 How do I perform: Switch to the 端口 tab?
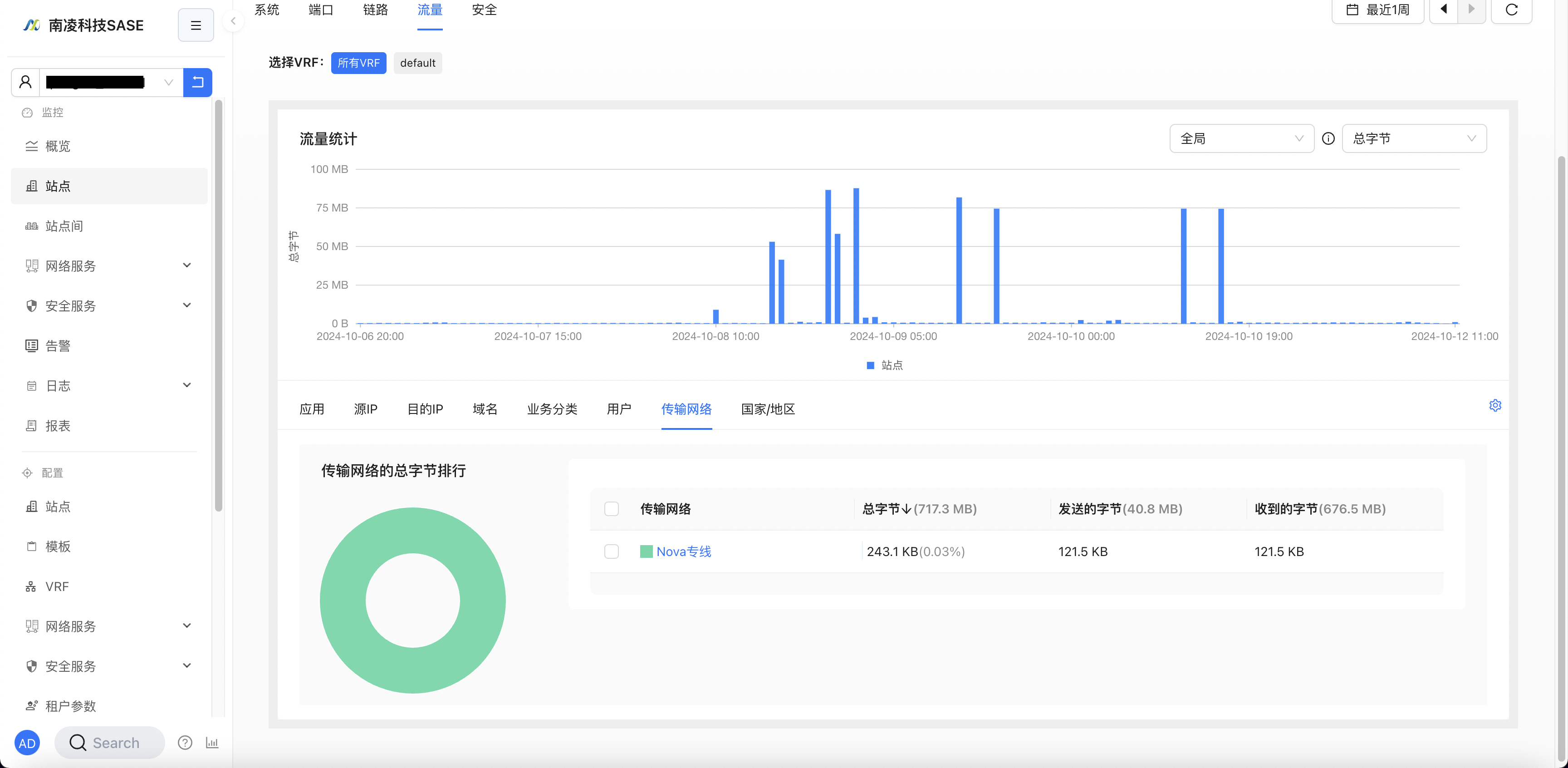(321, 10)
